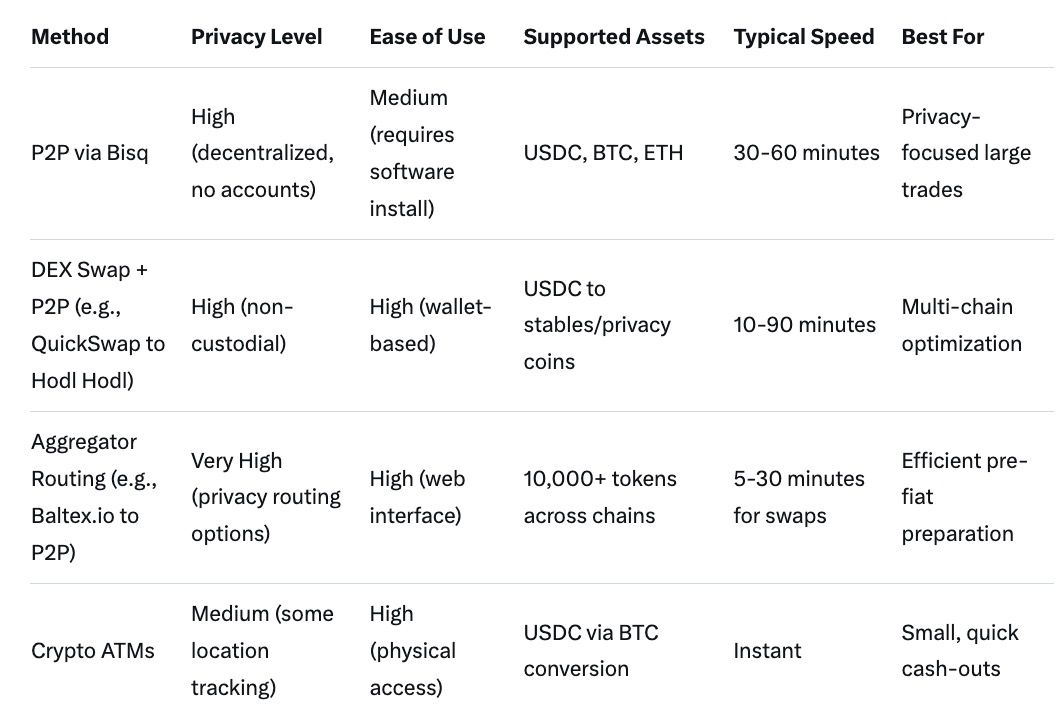
Task: Select the Supported Assets column header
Action: pos(613,37)
